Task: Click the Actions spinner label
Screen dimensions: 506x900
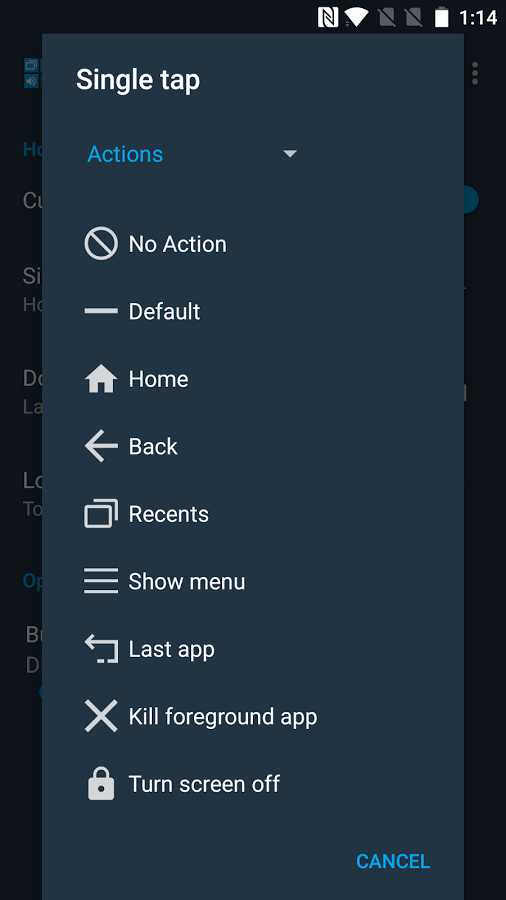Action: (125, 154)
